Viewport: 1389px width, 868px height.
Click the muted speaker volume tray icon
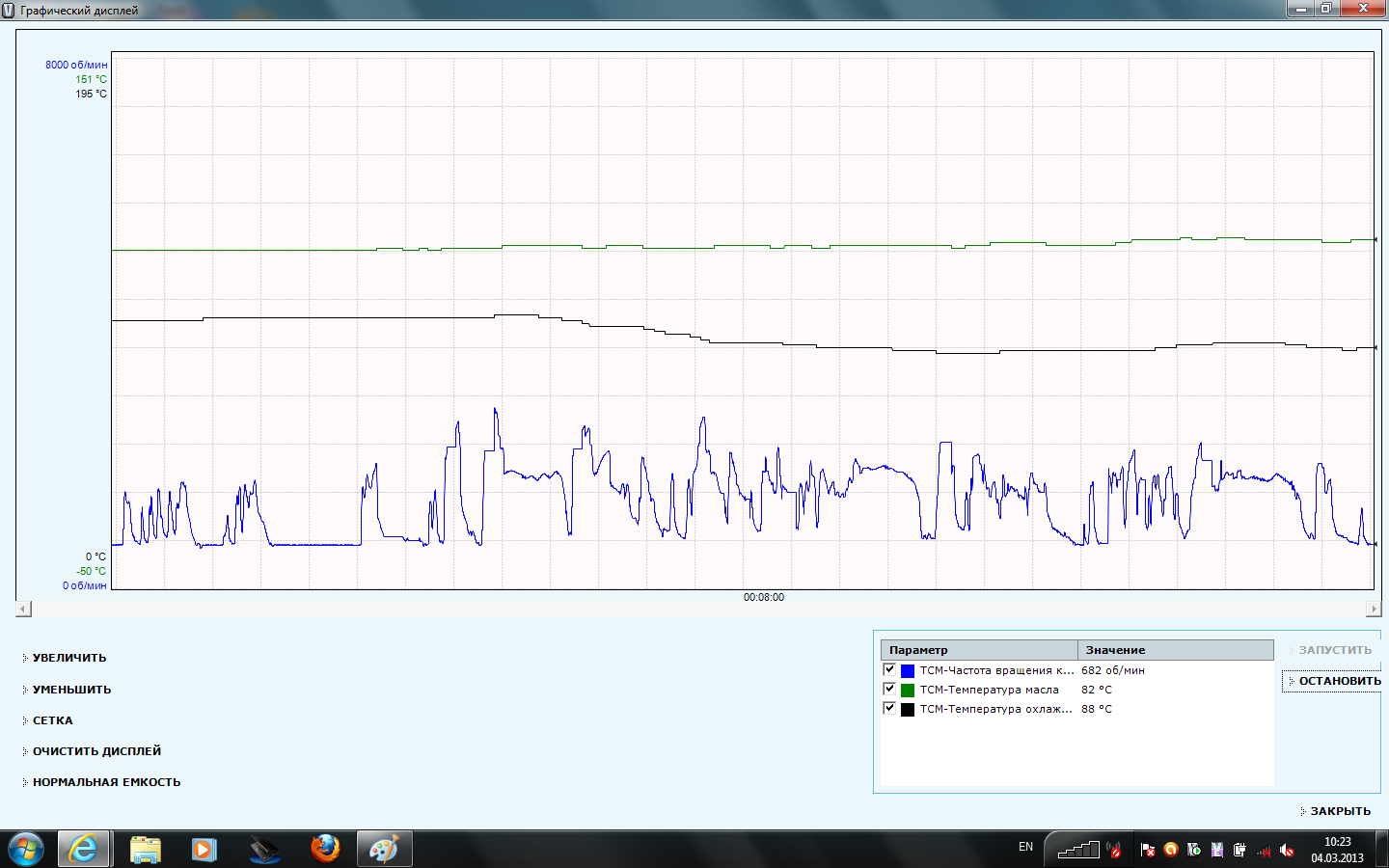point(1287,850)
